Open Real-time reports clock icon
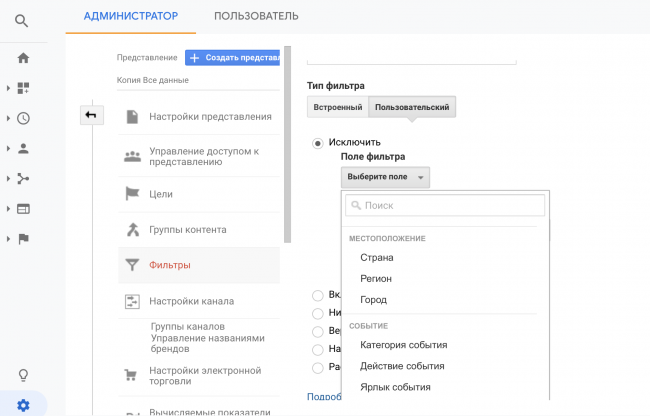The height and width of the screenshot is (416, 650). pos(23,118)
